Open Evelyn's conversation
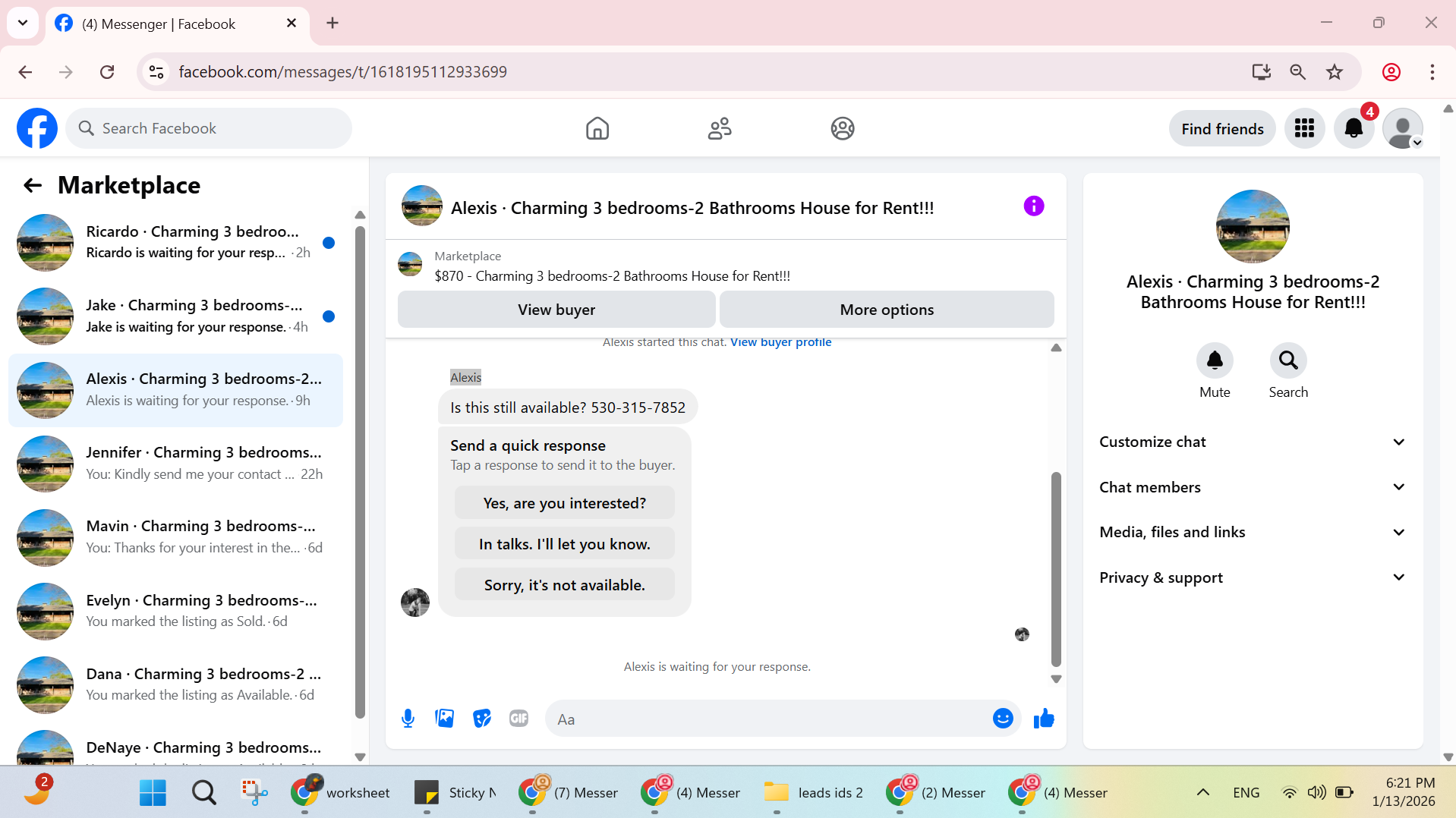This screenshot has height=818, width=1456. (x=176, y=611)
